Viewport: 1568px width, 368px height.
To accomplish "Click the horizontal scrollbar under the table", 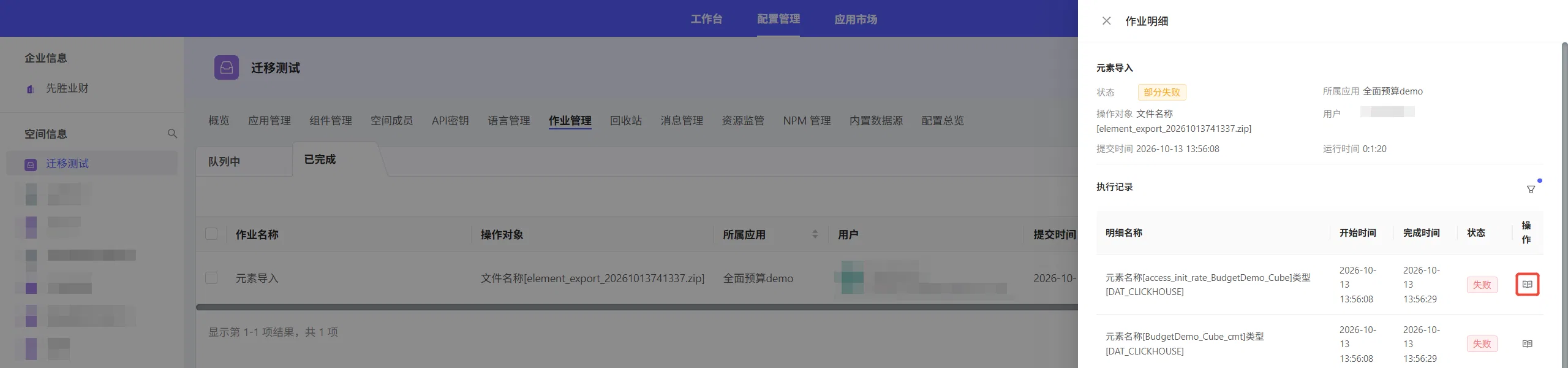I will pos(637,307).
